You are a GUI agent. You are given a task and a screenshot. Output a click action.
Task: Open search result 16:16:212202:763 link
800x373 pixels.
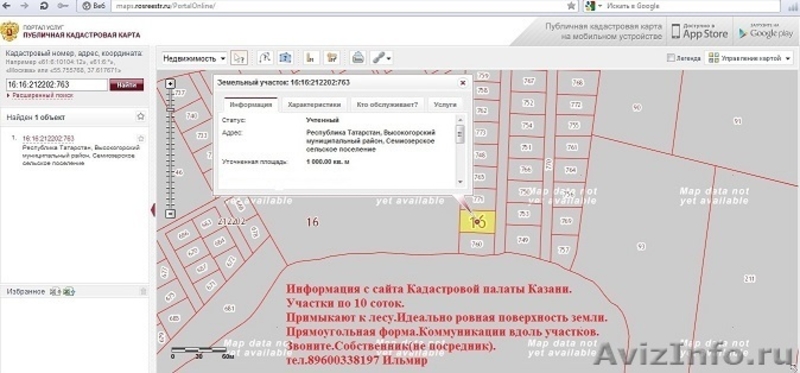pos(48,138)
